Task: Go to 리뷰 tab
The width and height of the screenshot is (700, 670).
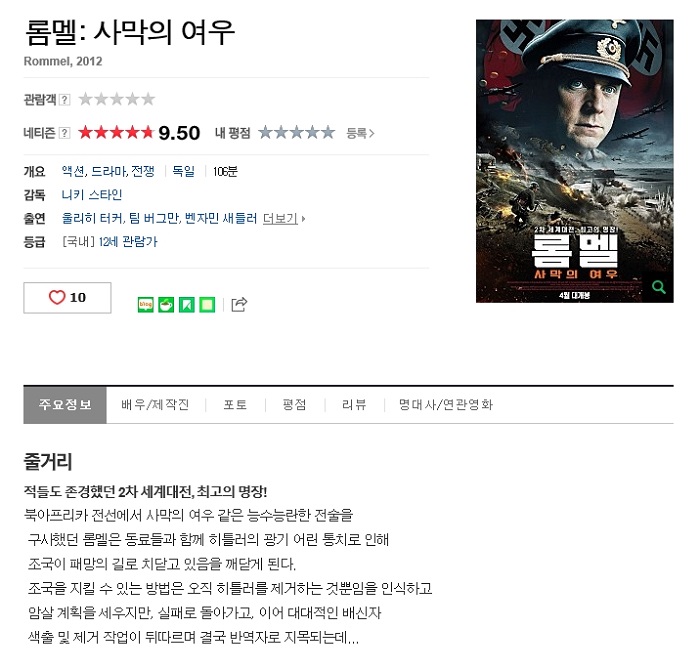Action: click(354, 405)
